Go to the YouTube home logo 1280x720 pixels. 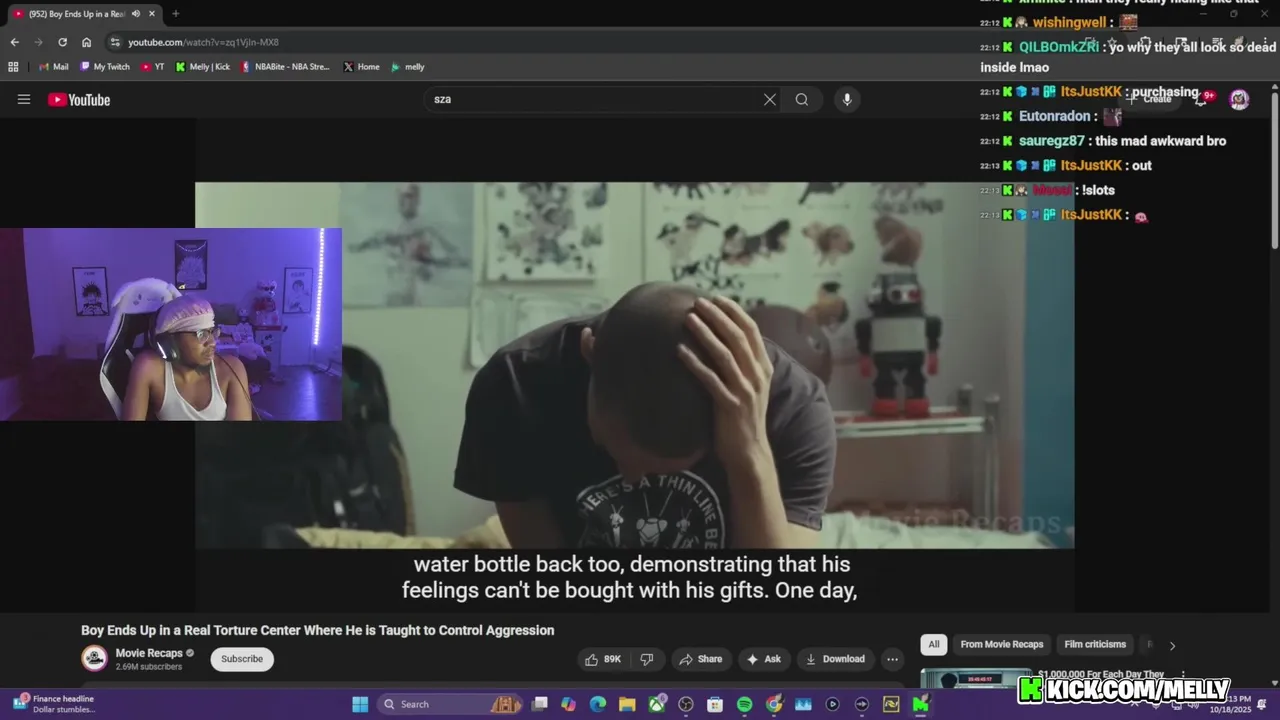click(x=79, y=99)
